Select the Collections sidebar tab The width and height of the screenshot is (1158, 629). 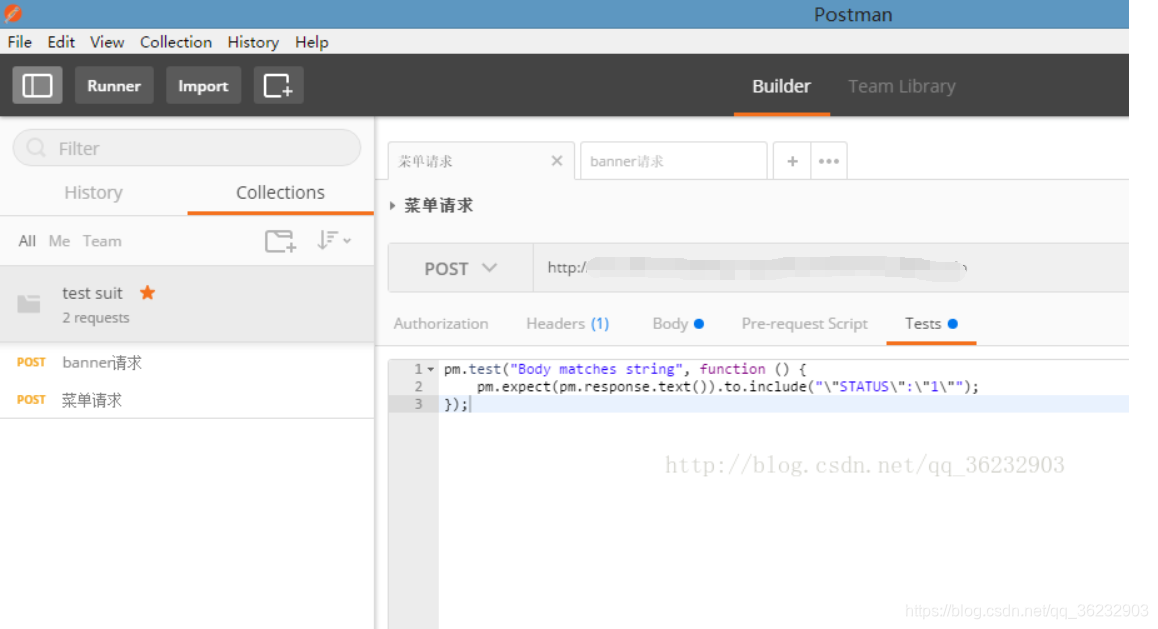(x=281, y=193)
